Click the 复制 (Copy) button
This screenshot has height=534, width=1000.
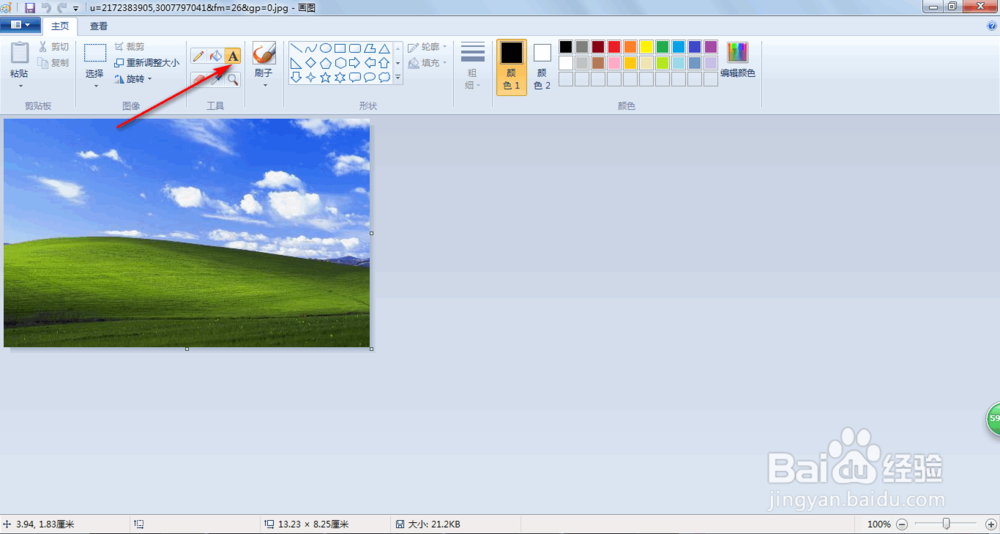pos(53,63)
